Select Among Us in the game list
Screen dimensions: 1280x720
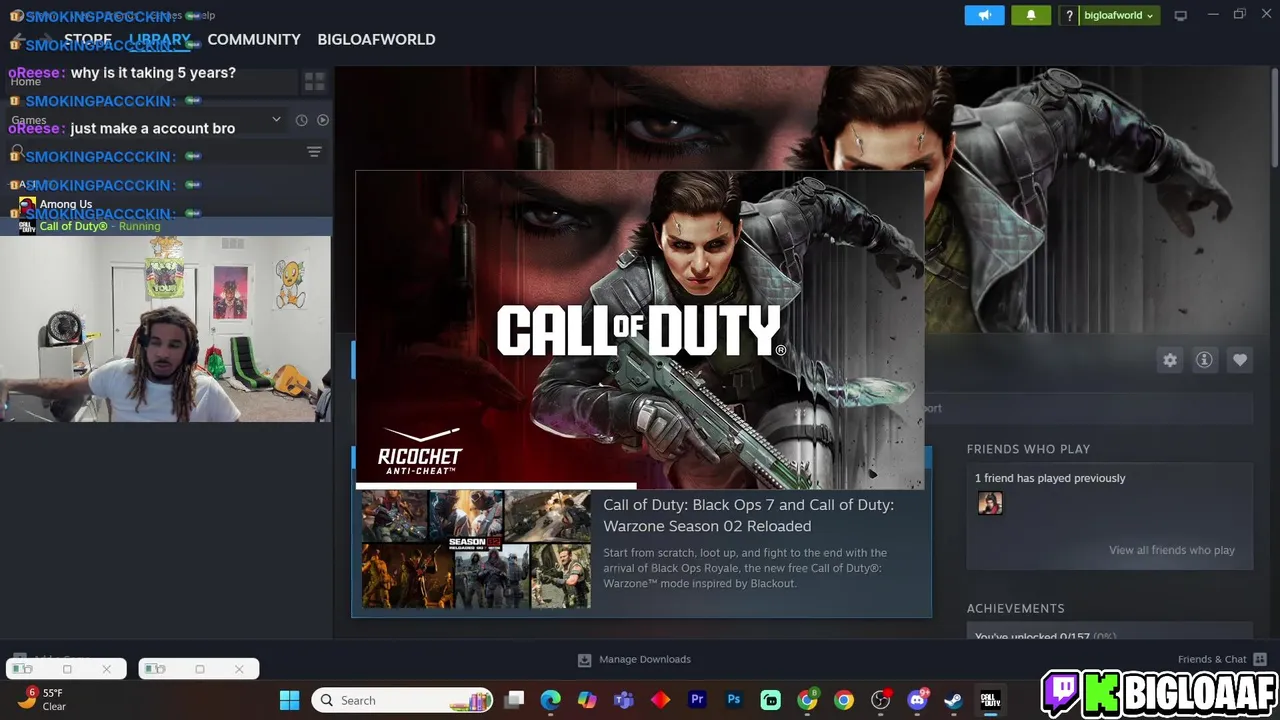66,204
